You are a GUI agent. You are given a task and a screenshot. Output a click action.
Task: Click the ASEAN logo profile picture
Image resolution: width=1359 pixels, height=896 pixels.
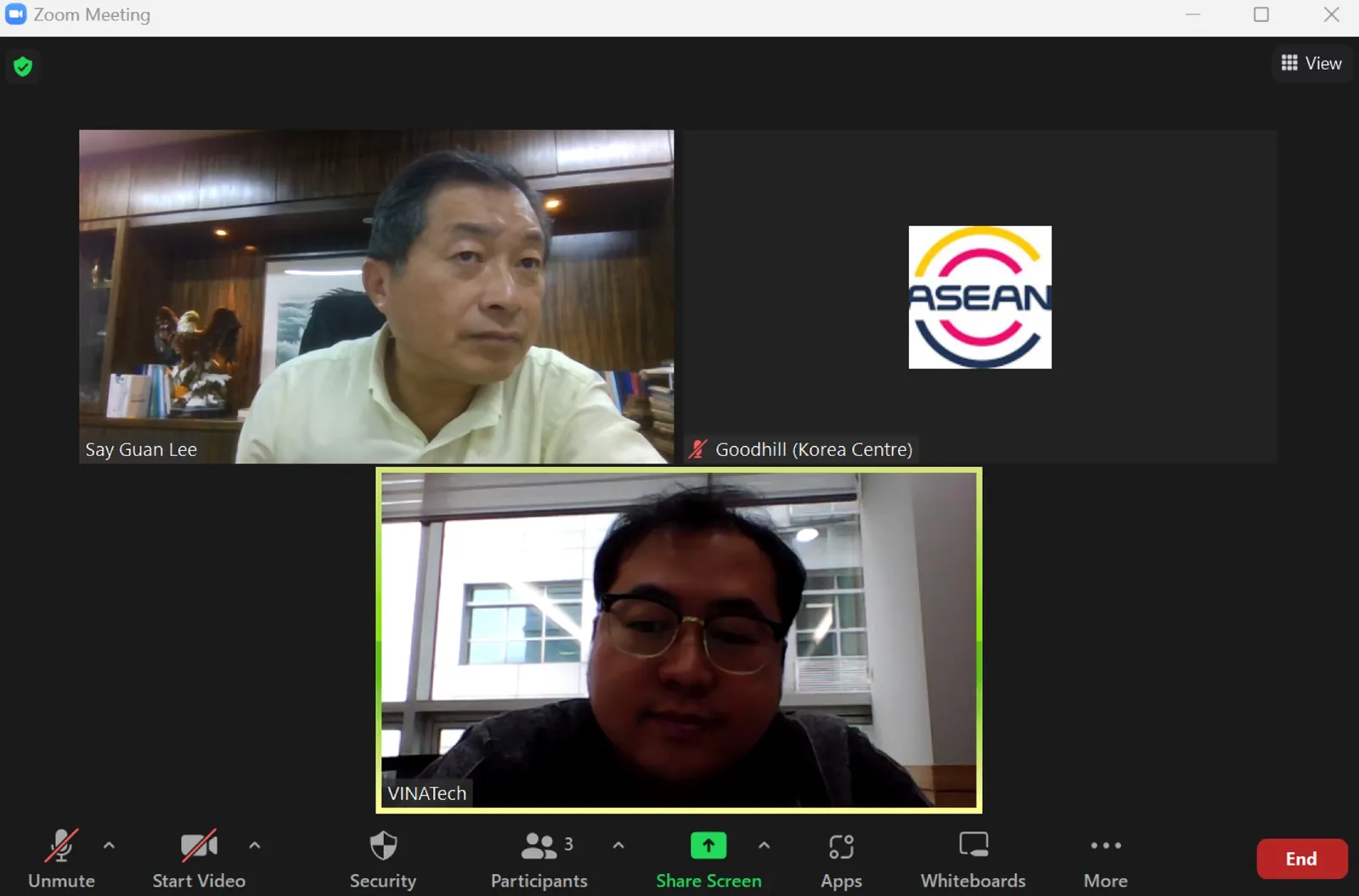[980, 297]
